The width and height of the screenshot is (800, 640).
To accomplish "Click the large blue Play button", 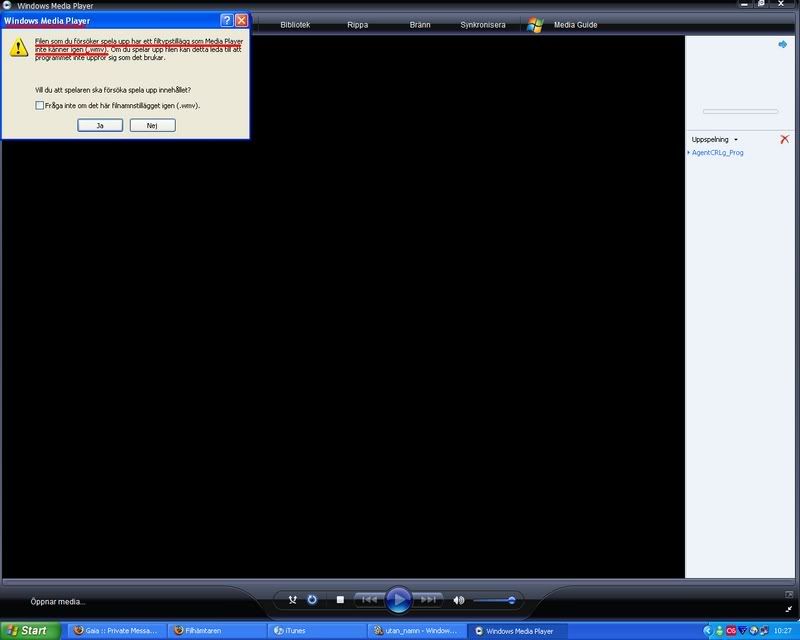I will 398,600.
